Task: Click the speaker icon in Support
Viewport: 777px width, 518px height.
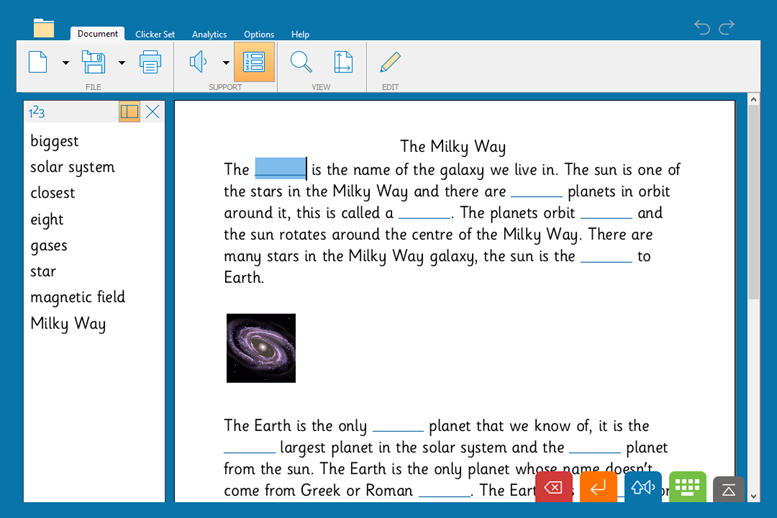Action: 198,62
